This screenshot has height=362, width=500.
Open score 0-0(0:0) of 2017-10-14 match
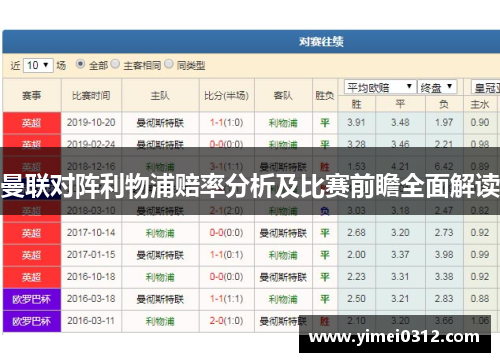click(x=227, y=233)
